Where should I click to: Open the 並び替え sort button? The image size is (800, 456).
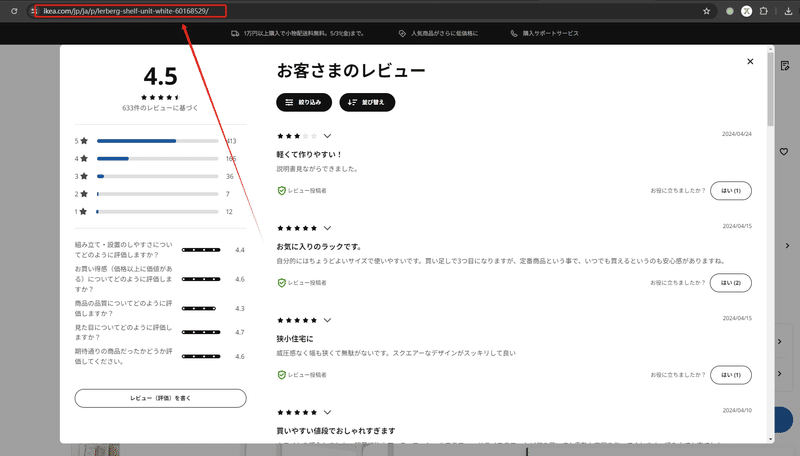(x=367, y=102)
